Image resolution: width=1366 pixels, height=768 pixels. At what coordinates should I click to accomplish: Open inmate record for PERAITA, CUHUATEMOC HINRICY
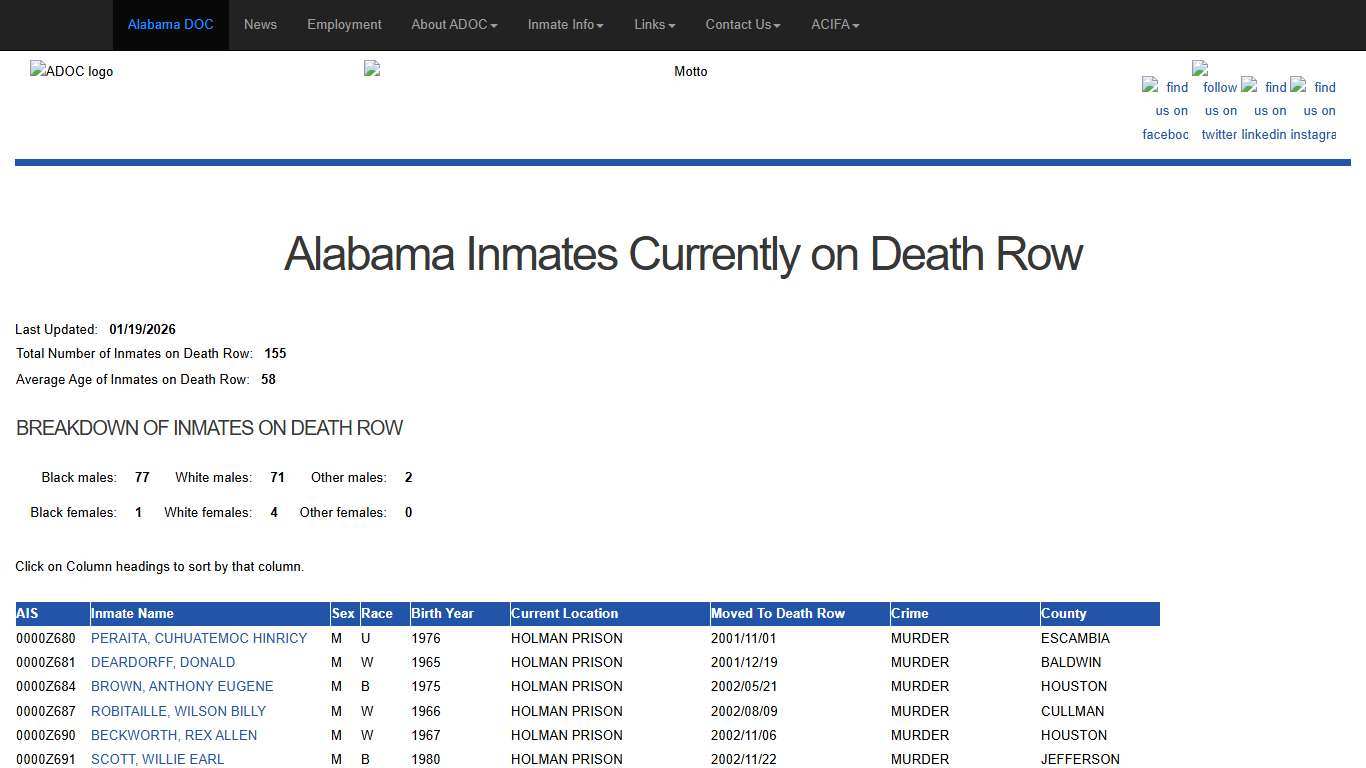pos(199,638)
